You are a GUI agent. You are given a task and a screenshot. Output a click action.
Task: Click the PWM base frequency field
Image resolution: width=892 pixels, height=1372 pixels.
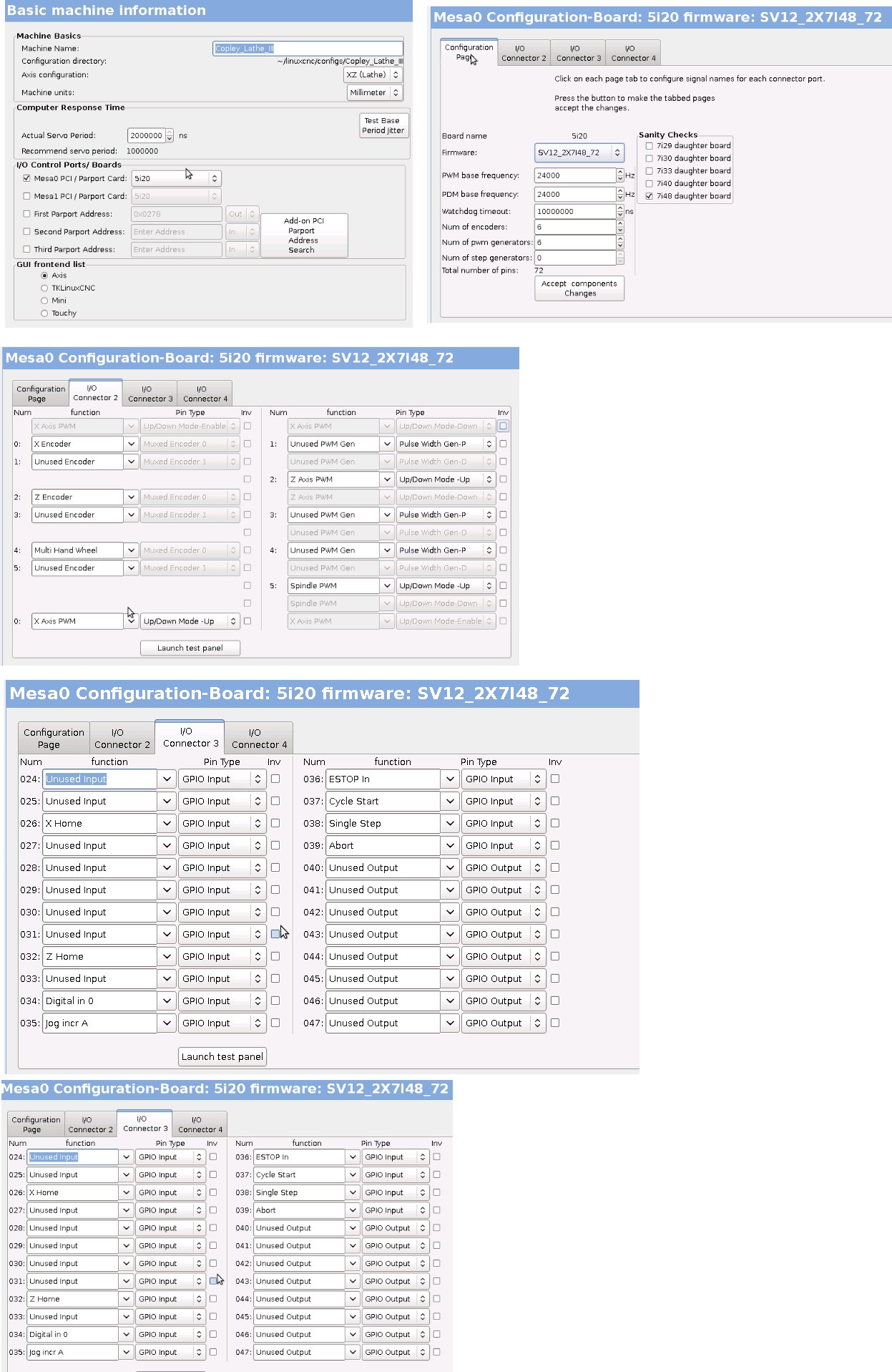pos(575,175)
